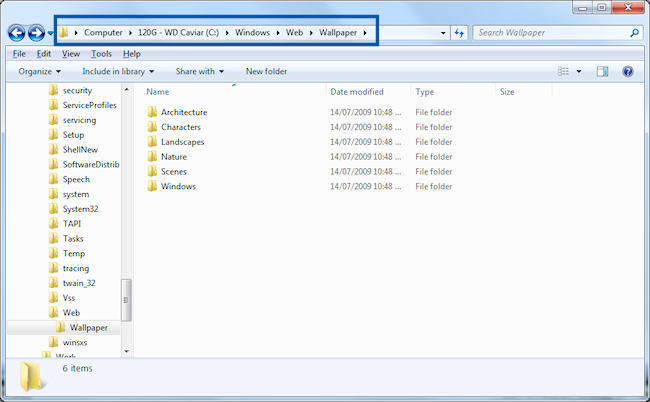Select System32 folder in navigation tree
Image resolution: width=650 pixels, height=402 pixels.
[x=79, y=209]
